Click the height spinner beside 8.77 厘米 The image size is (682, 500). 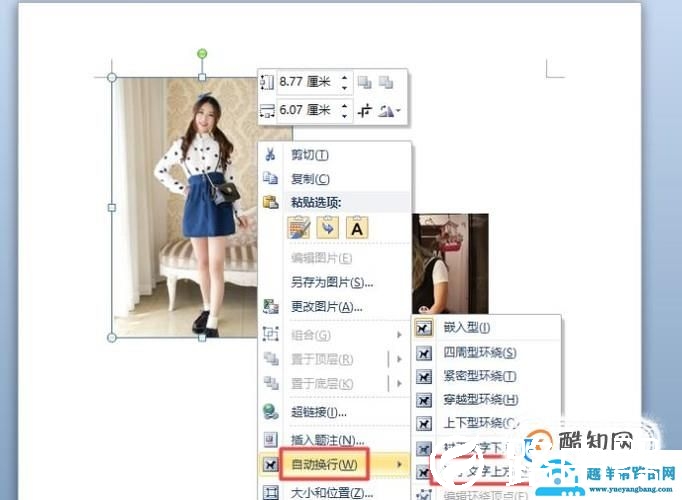click(x=345, y=82)
